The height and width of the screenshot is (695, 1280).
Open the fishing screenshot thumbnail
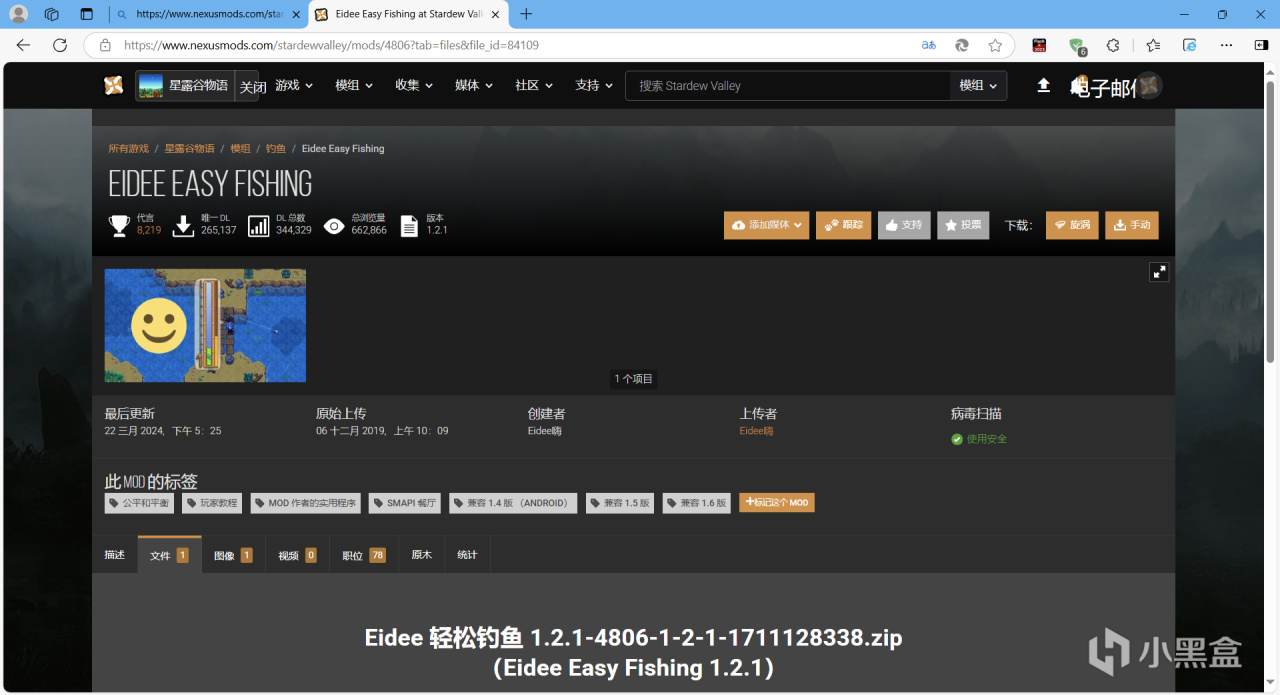(x=205, y=325)
